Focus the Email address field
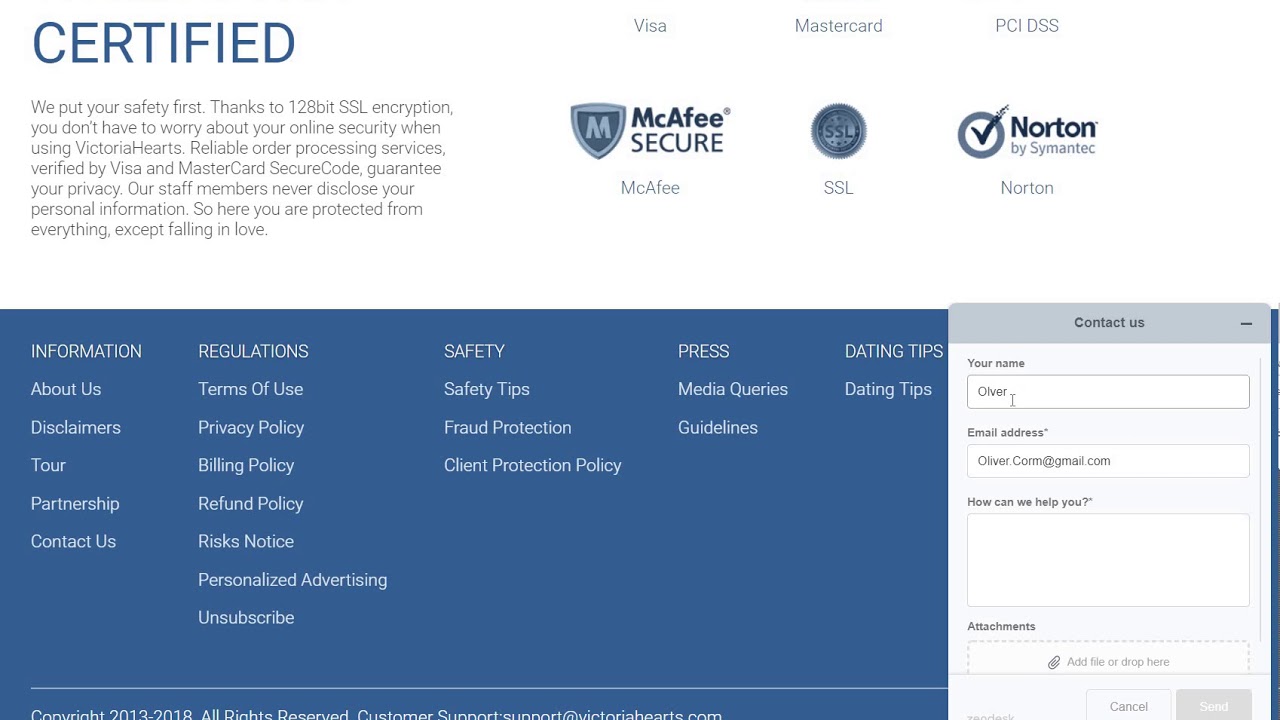 (x=1108, y=461)
